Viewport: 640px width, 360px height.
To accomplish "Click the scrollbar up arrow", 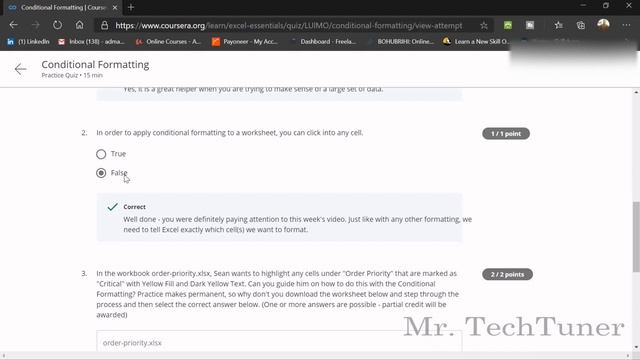I will point(636,93).
